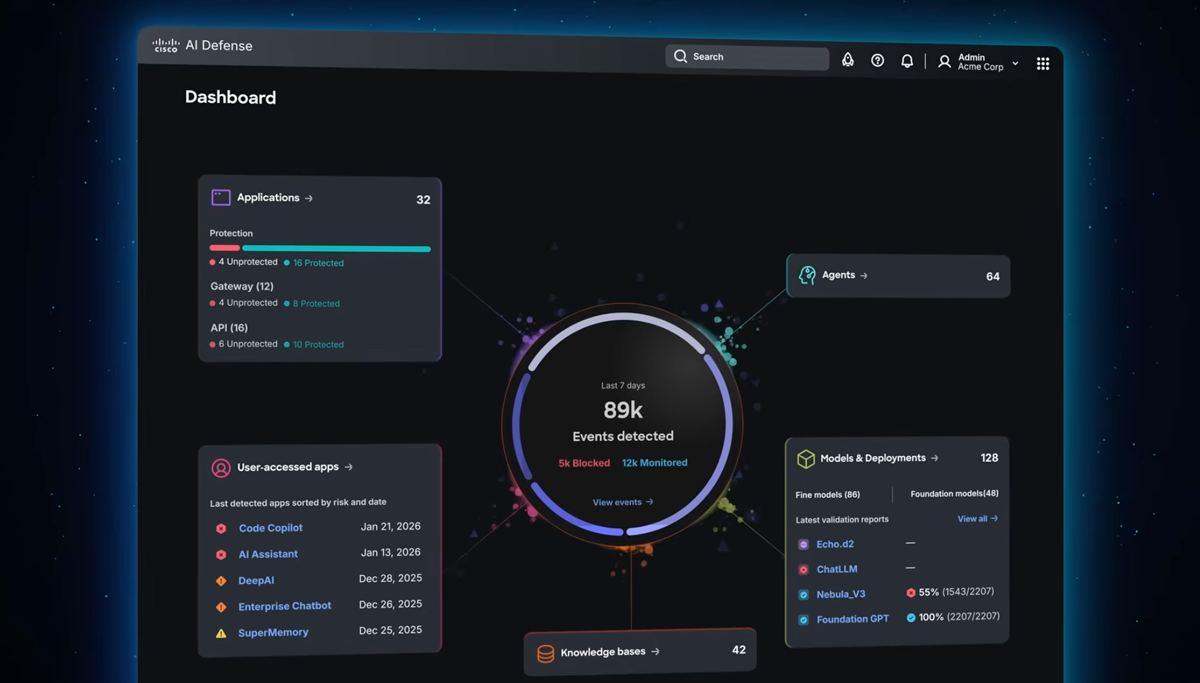Expand the Admin Acme Corp account dropdown
The width and height of the screenshot is (1200, 683).
point(1015,63)
